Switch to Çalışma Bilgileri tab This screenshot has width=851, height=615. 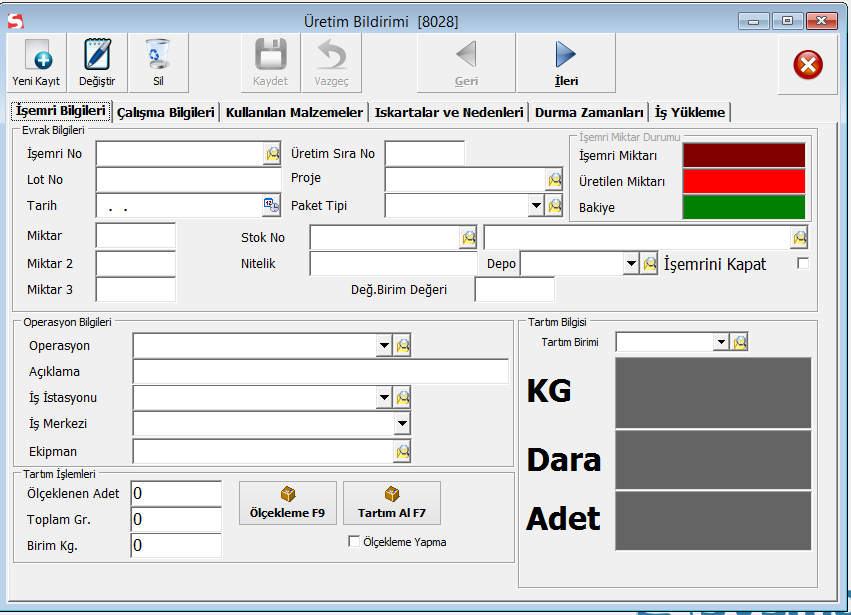166,112
